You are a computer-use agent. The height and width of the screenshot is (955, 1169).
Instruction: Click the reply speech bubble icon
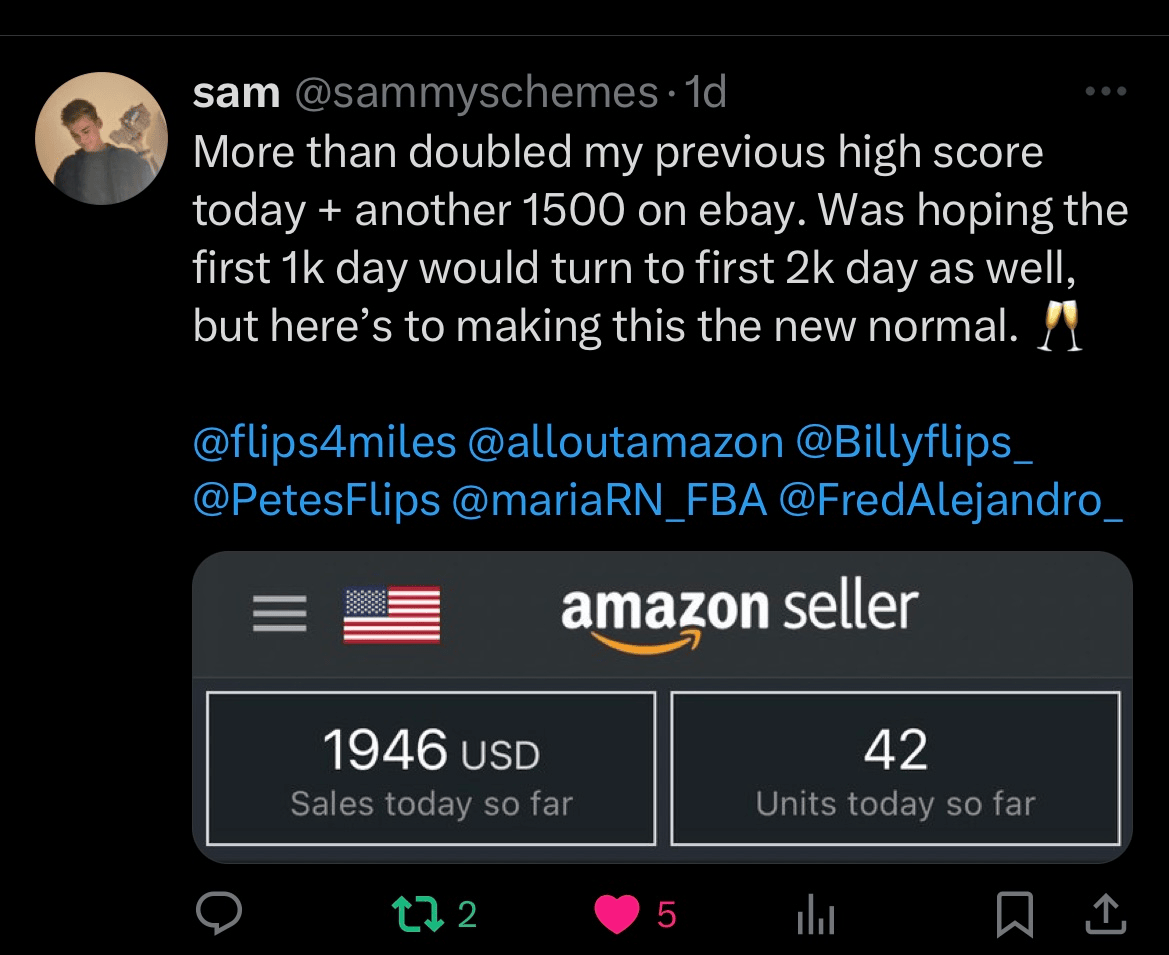tap(217, 914)
